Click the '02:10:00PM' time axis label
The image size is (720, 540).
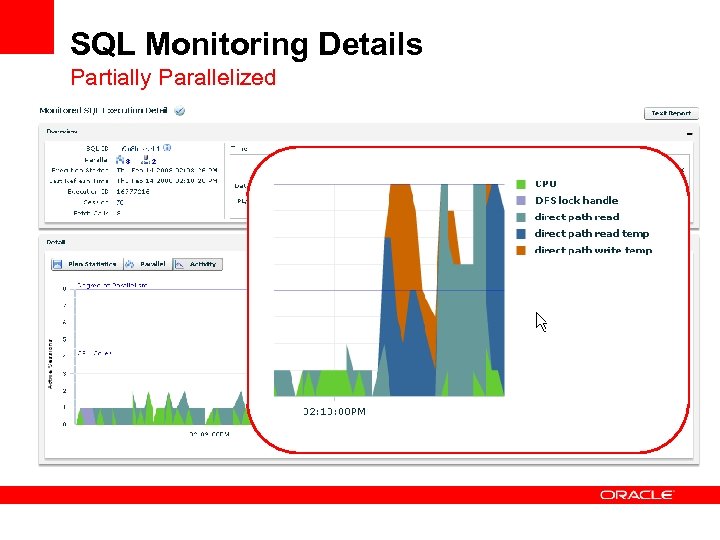pos(335,411)
